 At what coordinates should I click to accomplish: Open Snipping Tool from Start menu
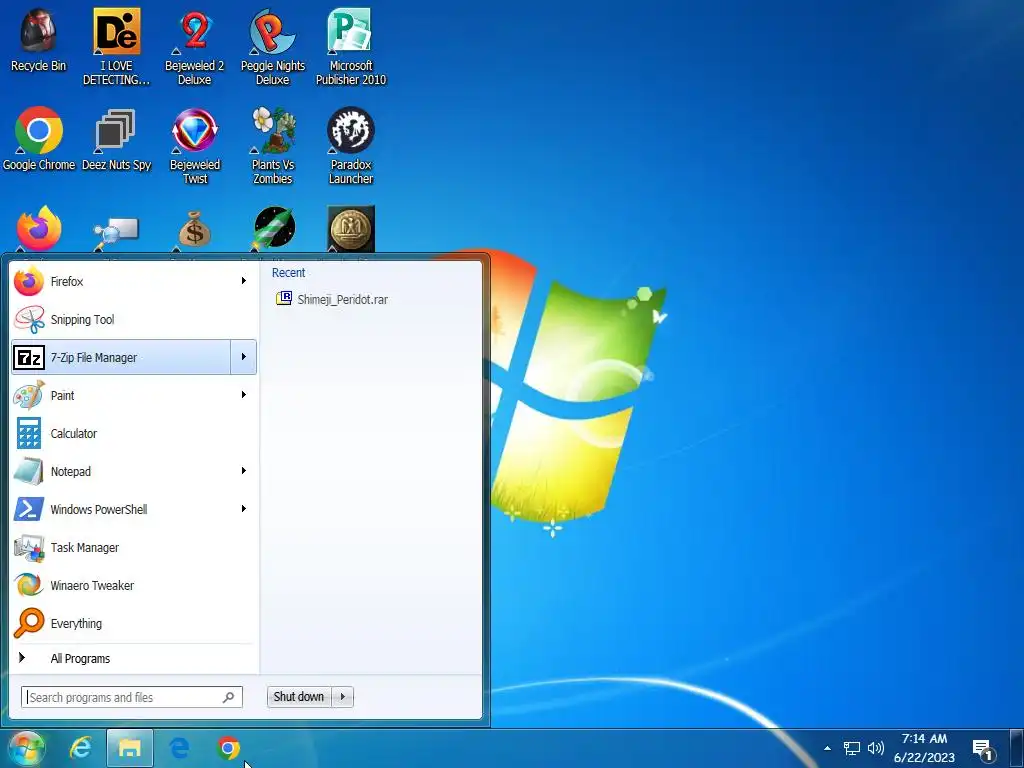click(x=134, y=319)
